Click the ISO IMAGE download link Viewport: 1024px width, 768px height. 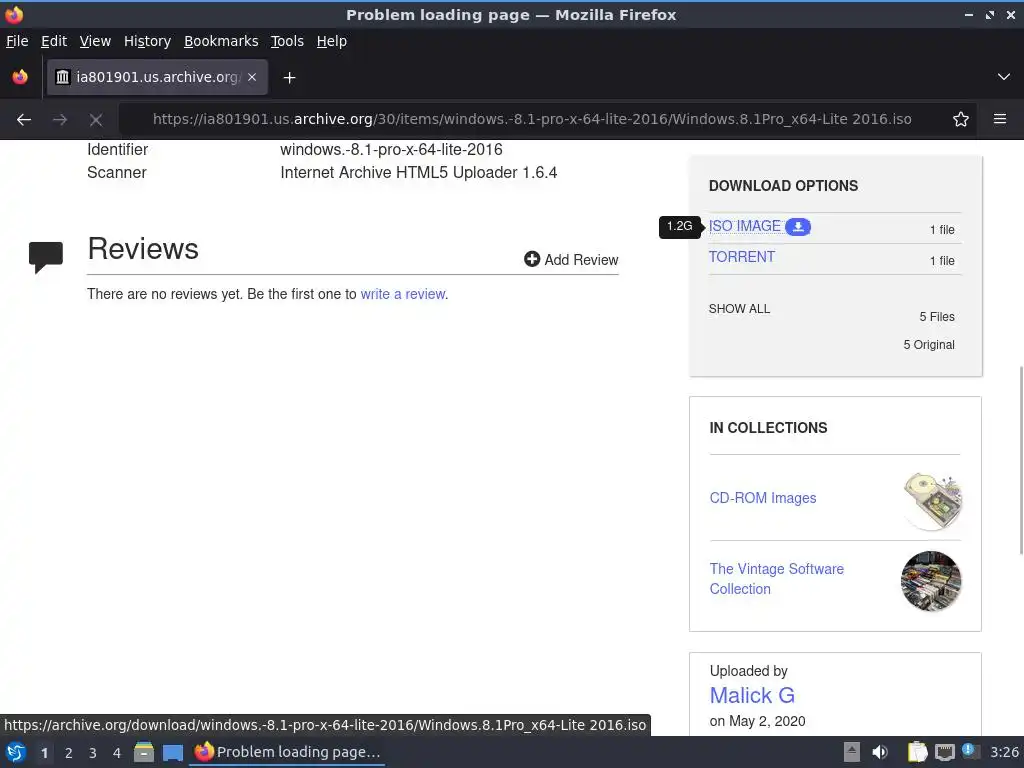click(744, 226)
